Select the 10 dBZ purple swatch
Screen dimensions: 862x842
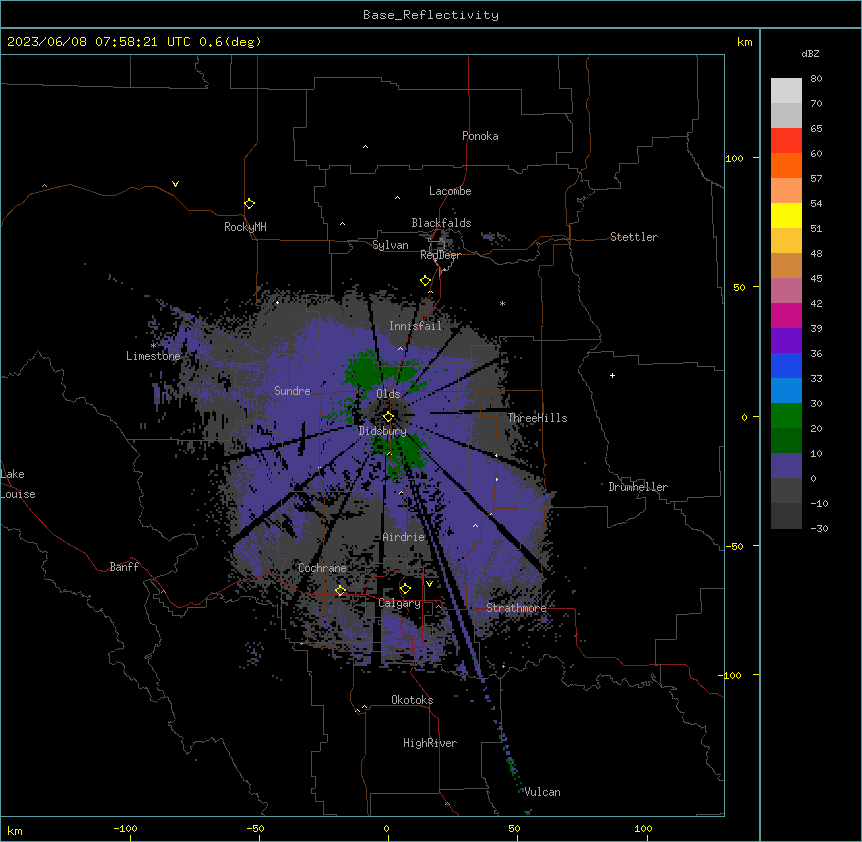tap(786, 466)
